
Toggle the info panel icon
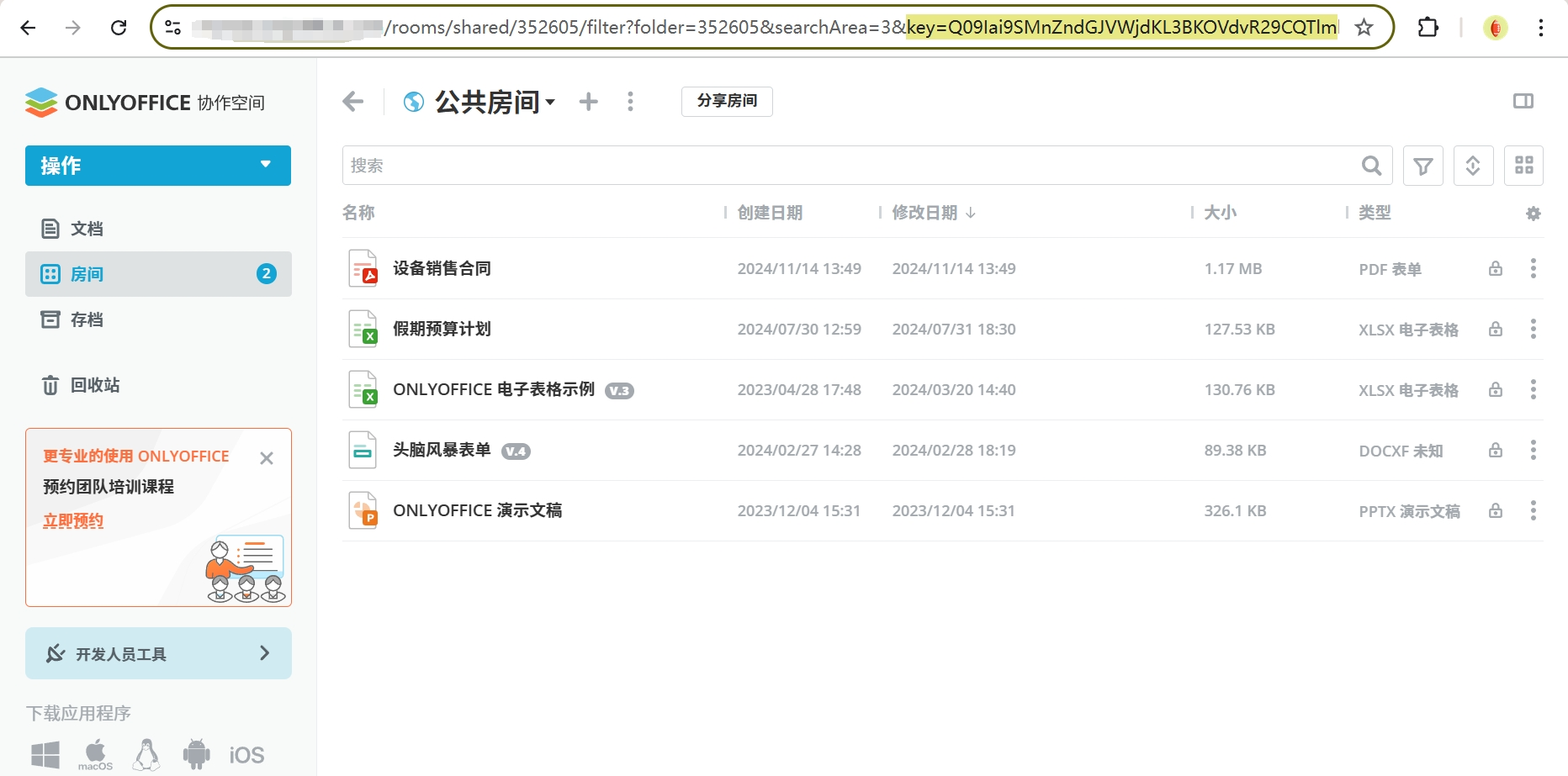1523,101
